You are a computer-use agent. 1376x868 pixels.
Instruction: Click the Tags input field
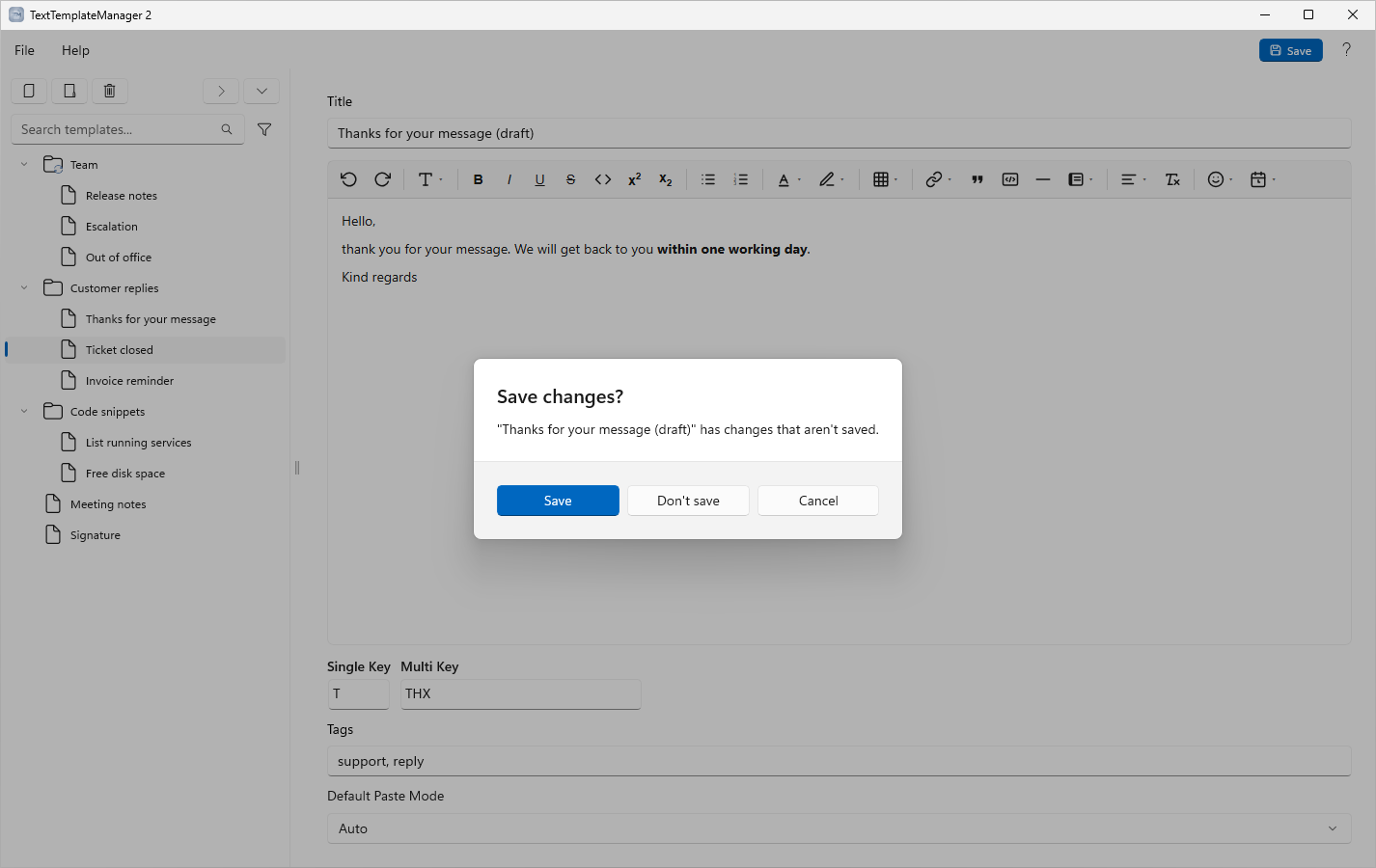(839, 761)
